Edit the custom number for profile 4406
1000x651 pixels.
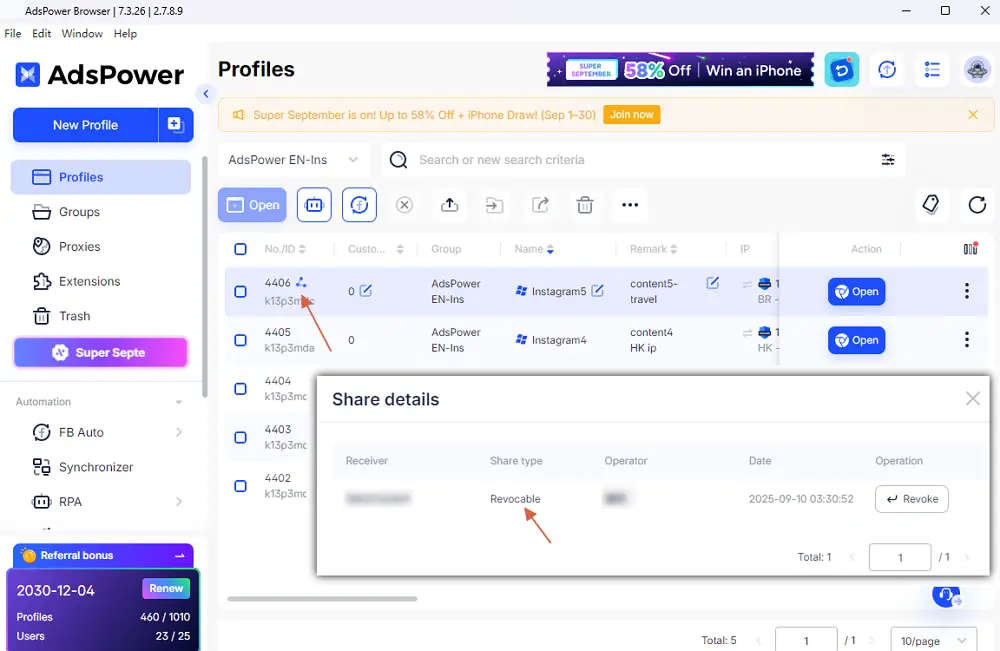(365, 291)
